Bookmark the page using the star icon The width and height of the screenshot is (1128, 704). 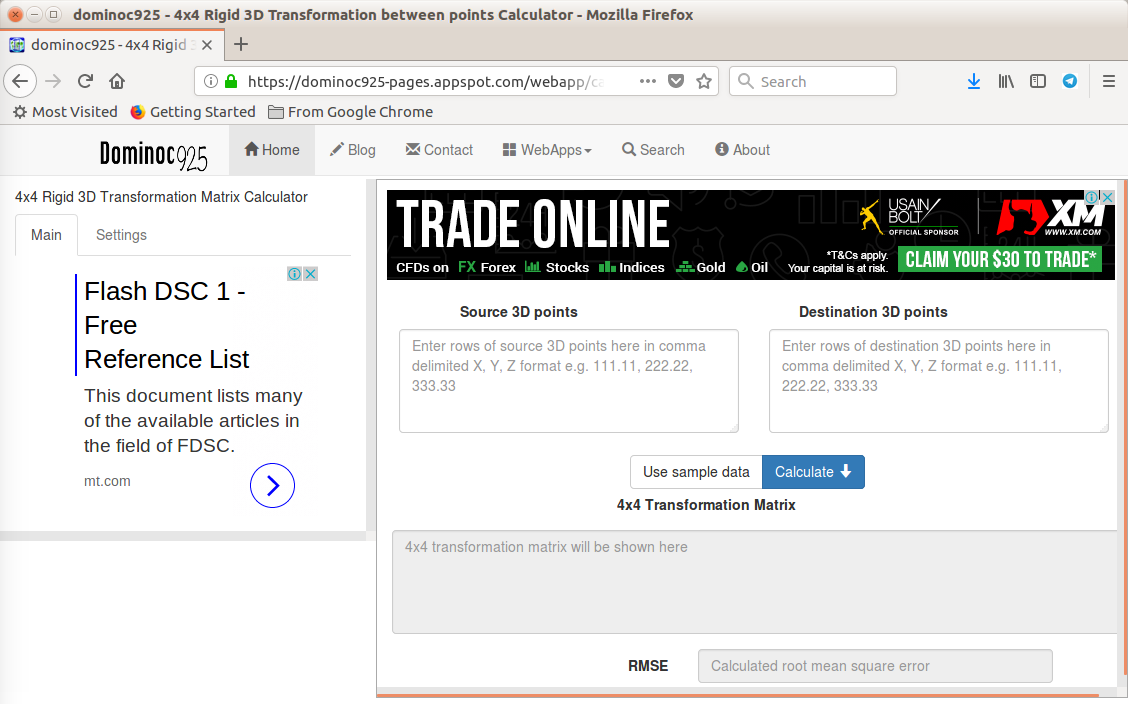705,81
